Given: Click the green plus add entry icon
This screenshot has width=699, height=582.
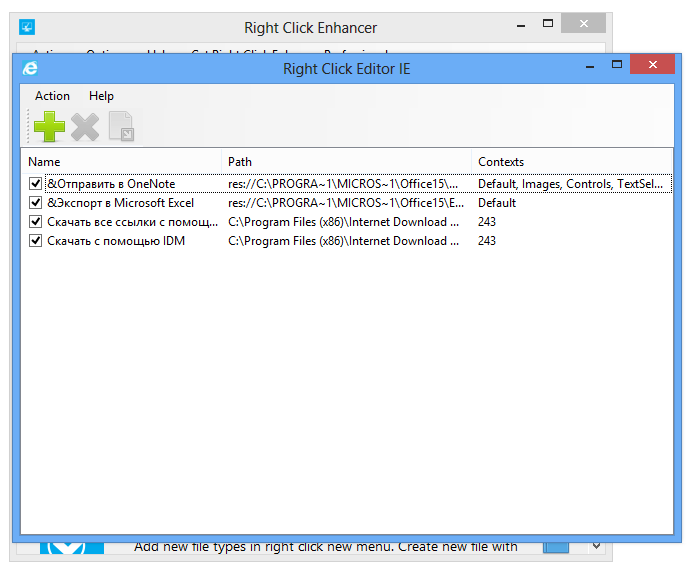Looking at the screenshot, I should click(x=49, y=127).
